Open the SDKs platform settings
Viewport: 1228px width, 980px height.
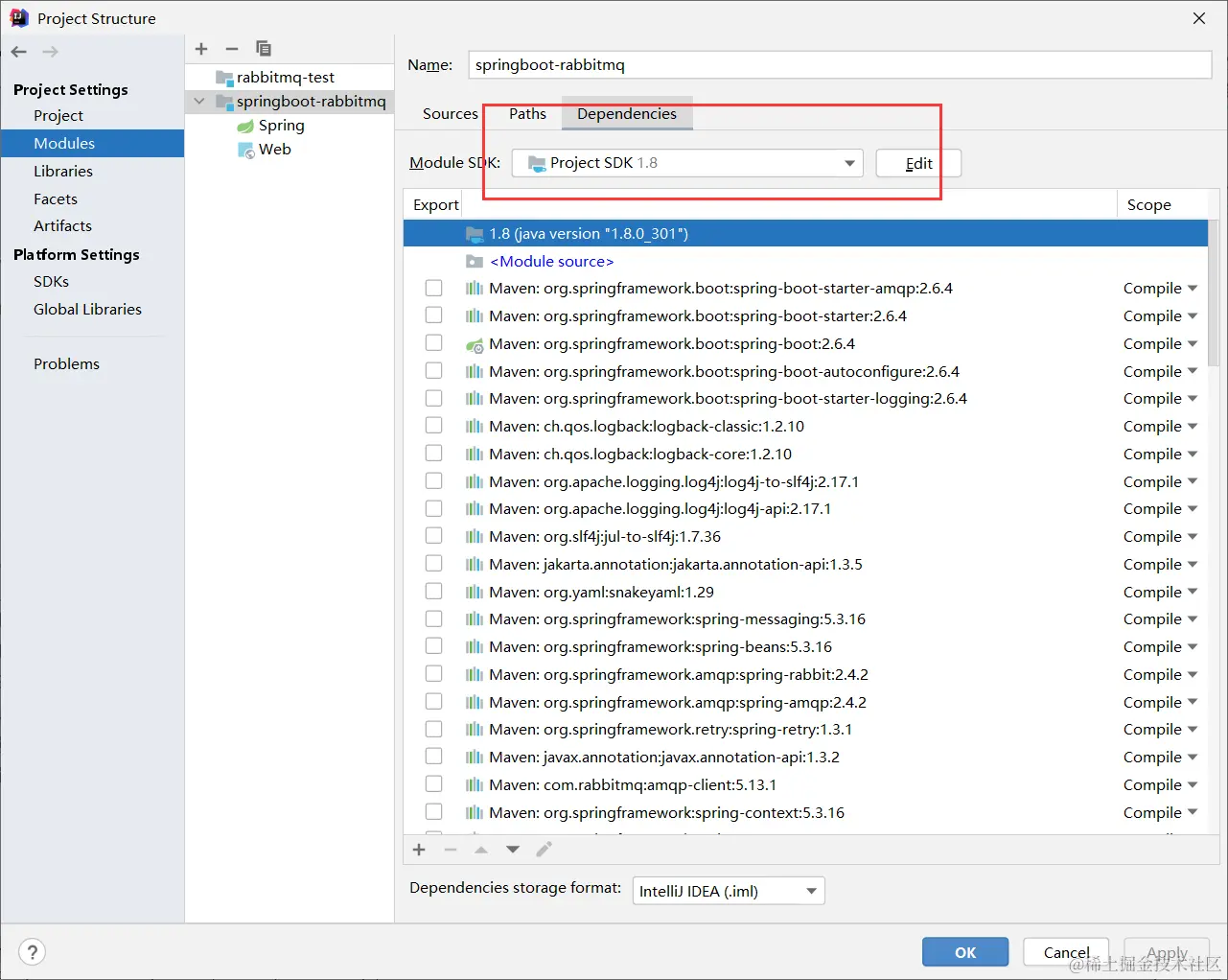[51, 281]
